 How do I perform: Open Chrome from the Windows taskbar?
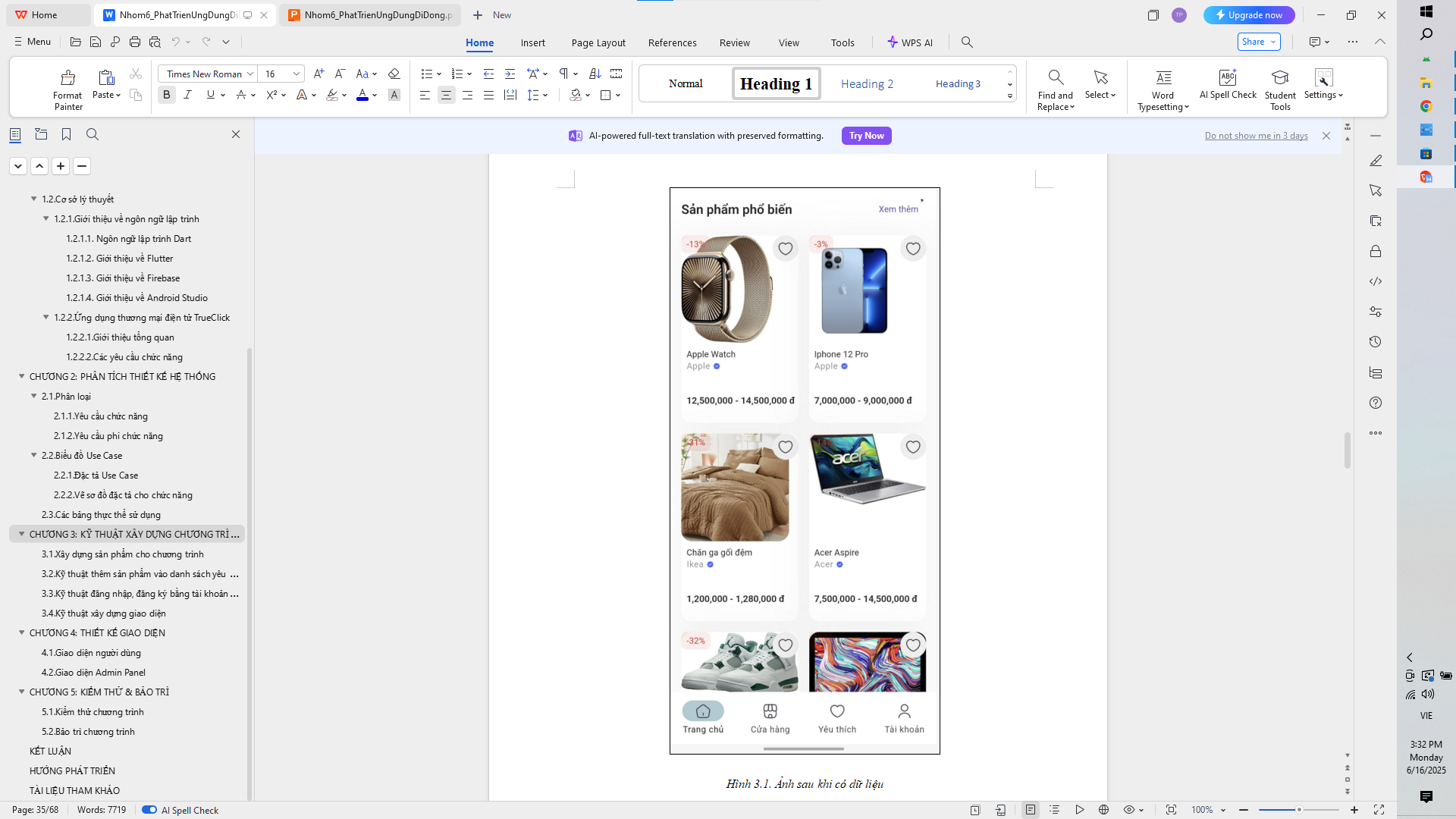coord(1426,106)
